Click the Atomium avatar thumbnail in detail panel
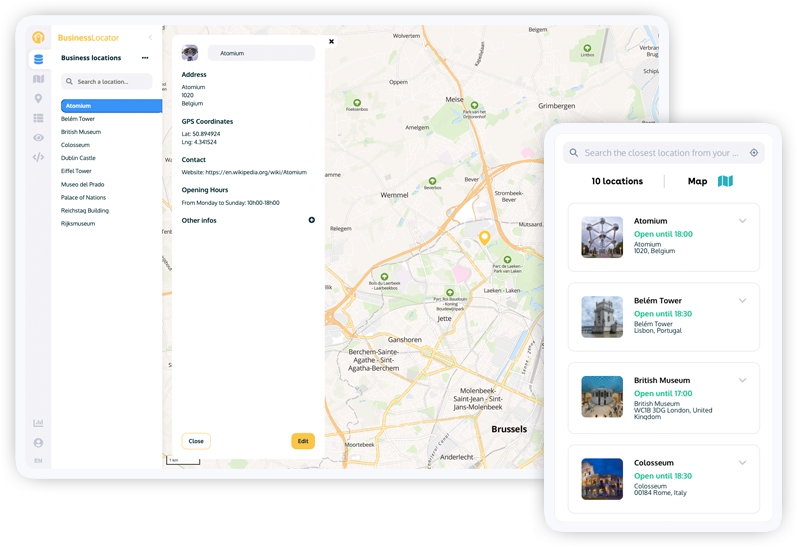This screenshot has height=547, width=797. [x=190, y=53]
